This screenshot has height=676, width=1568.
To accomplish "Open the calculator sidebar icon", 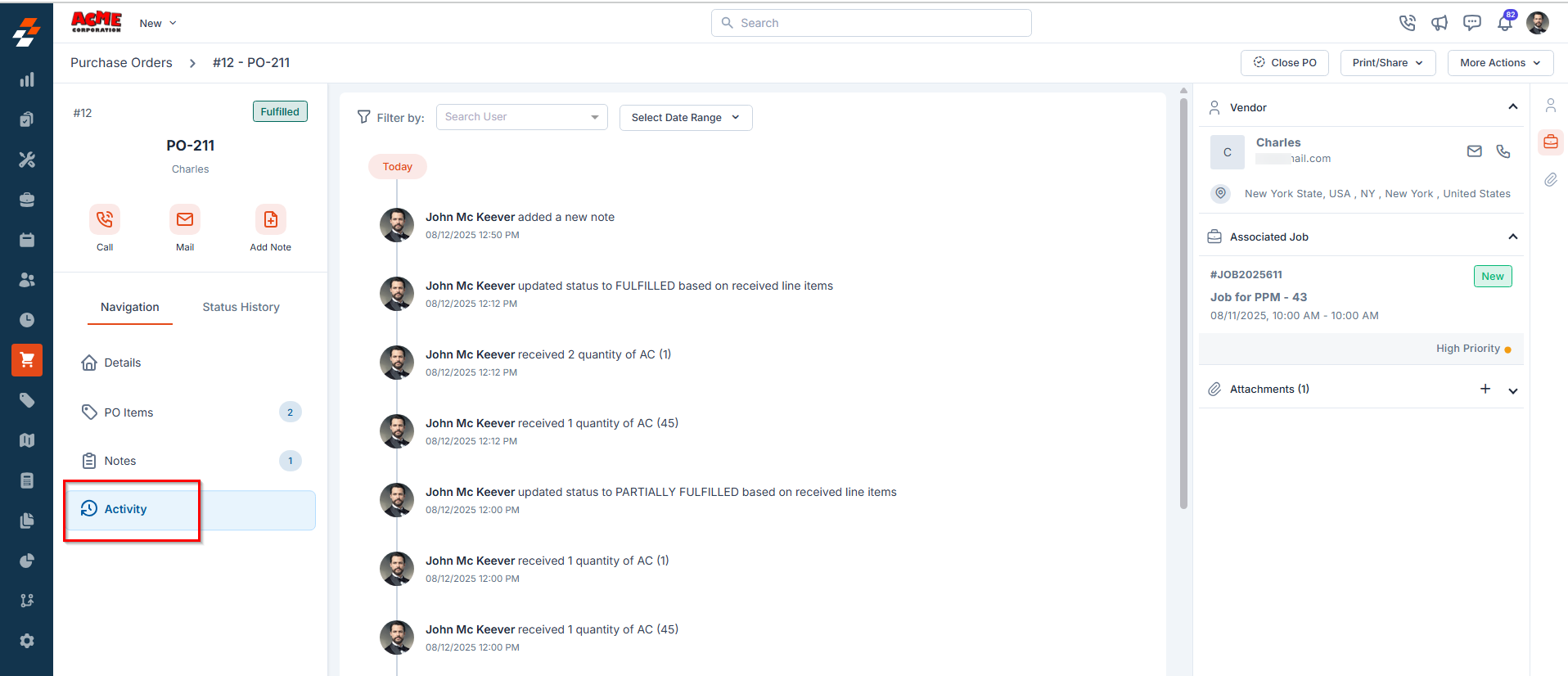I will click(27, 480).
